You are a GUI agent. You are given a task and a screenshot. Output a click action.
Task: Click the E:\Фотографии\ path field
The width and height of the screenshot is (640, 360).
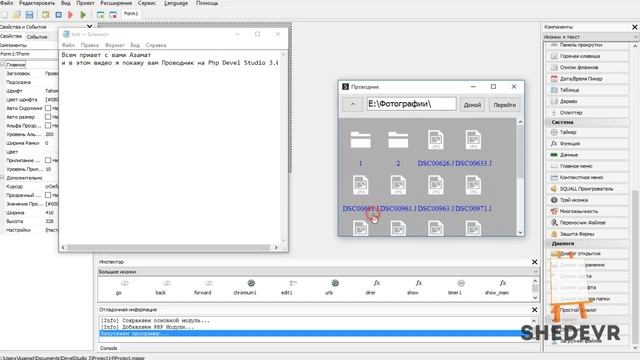coord(411,104)
